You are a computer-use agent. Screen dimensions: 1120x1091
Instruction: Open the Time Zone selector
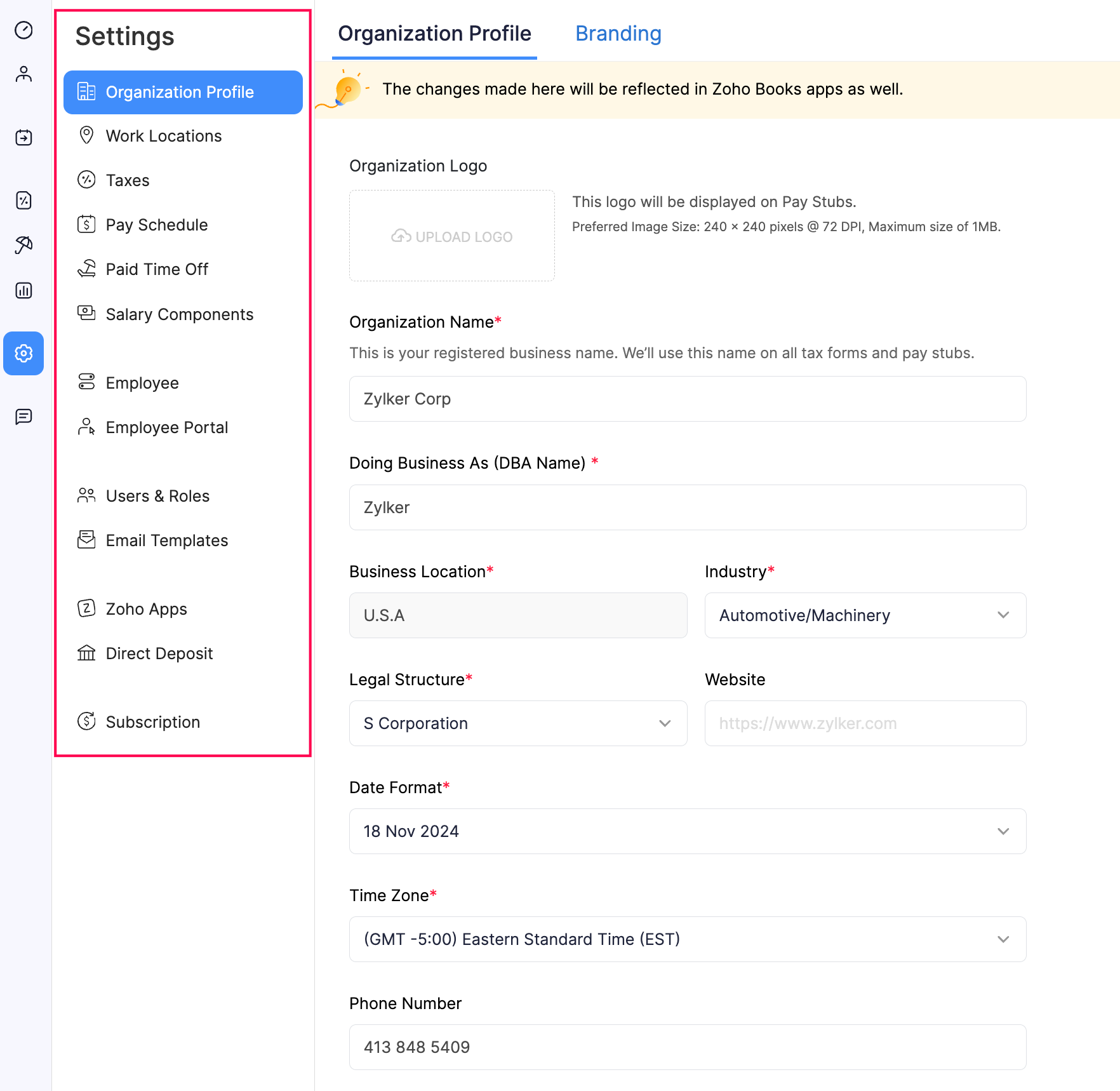[x=687, y=939]
